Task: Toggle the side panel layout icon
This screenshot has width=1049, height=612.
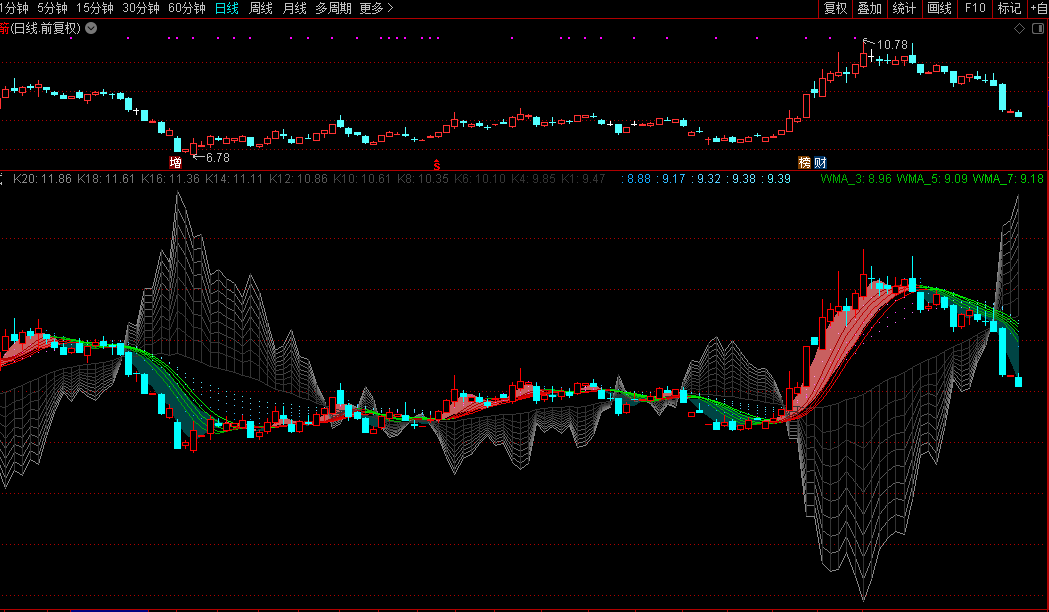Action: 1038,28
